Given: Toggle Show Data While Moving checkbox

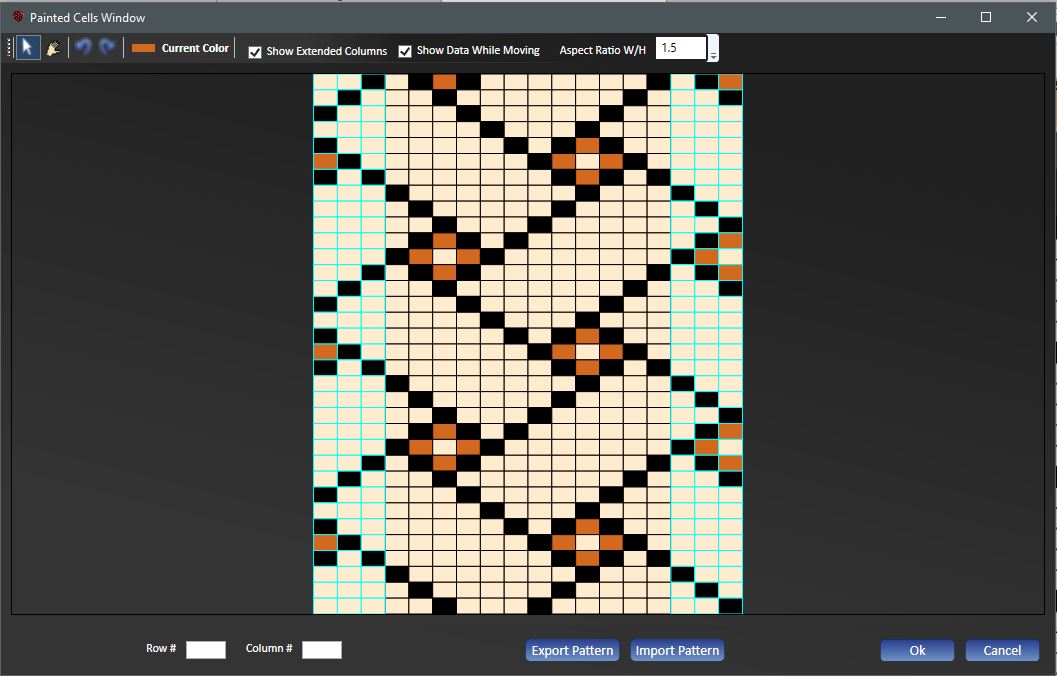Looking at the screenshot, I should [x=405, y=51].
